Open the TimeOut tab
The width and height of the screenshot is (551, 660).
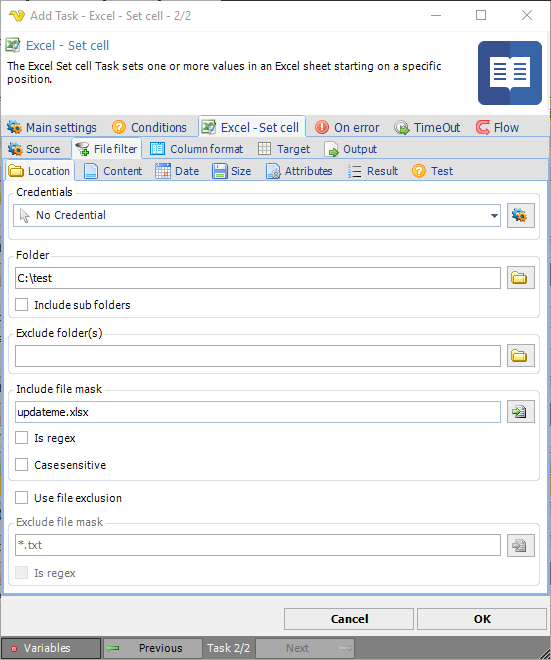tap(428, 127)
